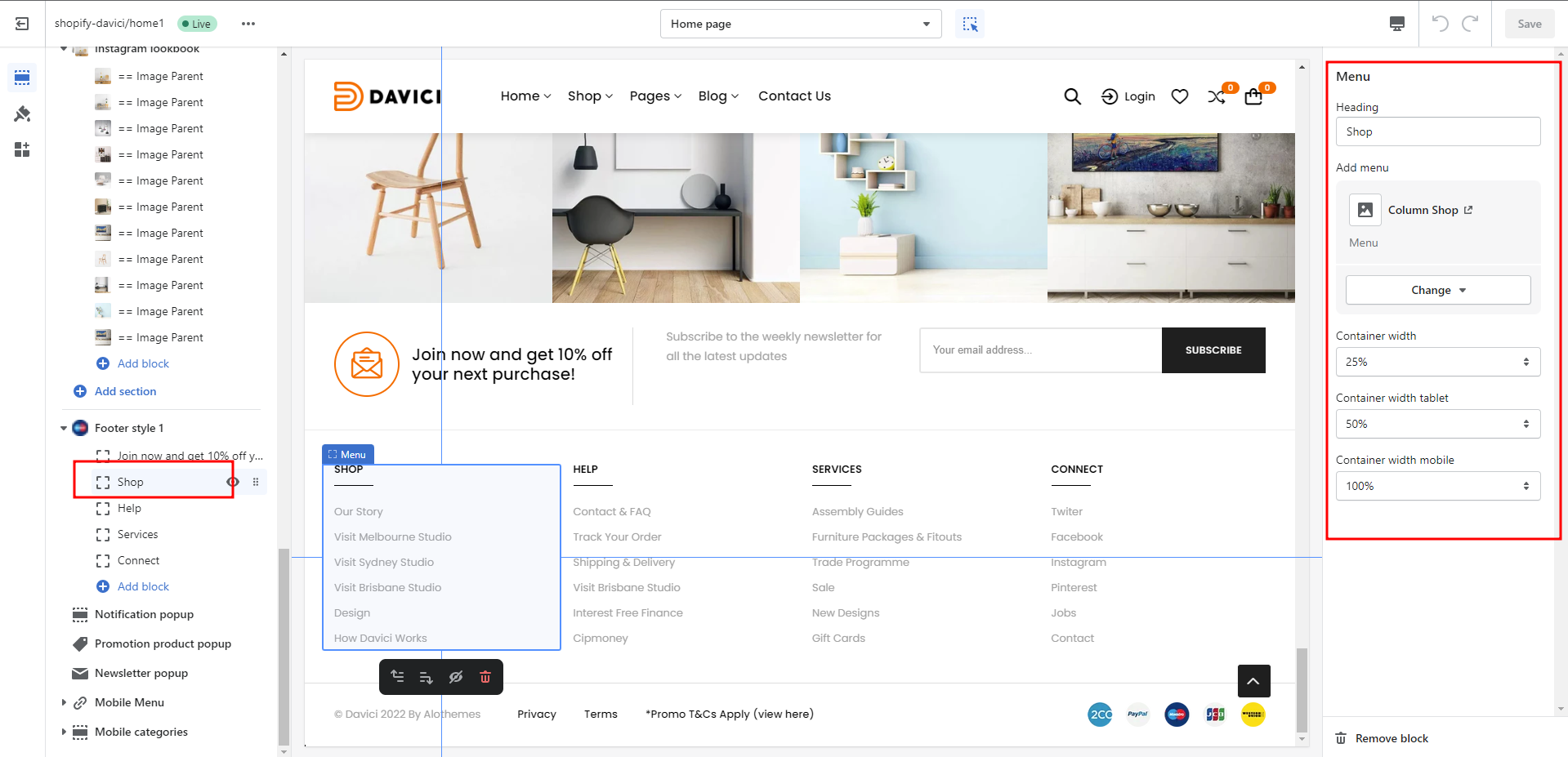This screenshot has height=757, width=1568.
Task: Click the search magnifier in store header
Action: pyautogui.click(x=1072, y=96)
